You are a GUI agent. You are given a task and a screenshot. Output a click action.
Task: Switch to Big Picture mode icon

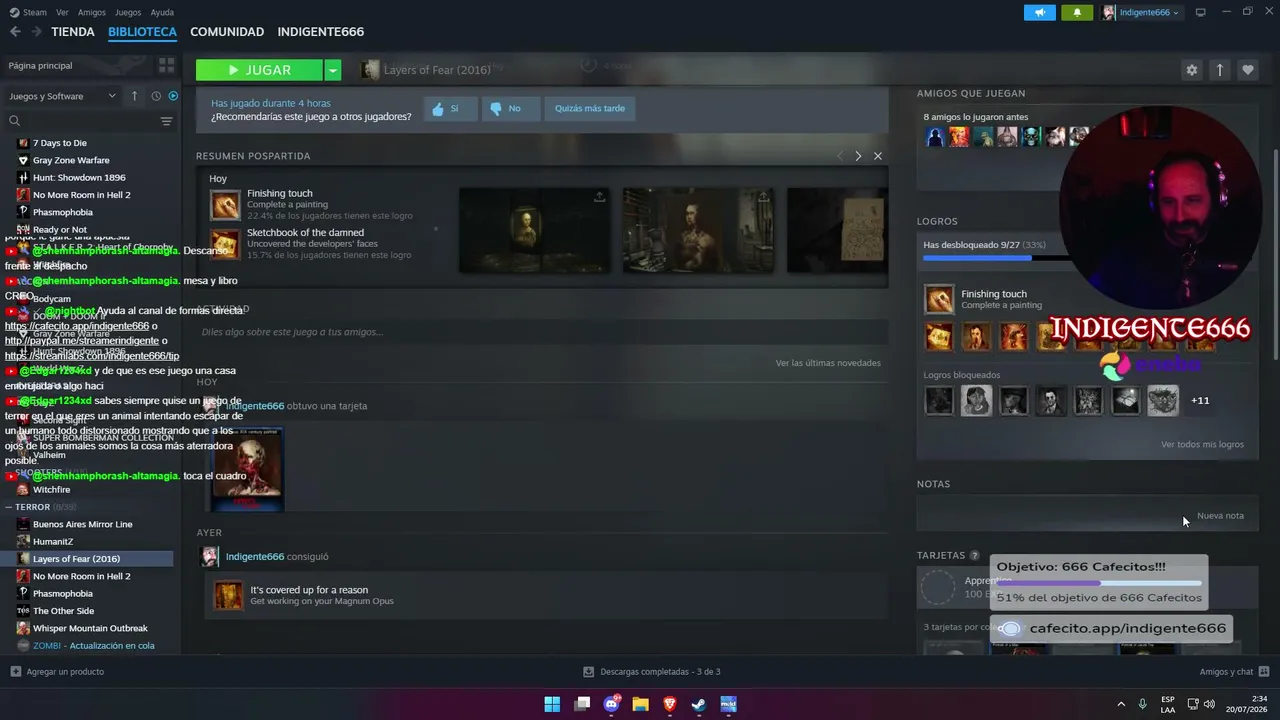tap(1201, 12)
